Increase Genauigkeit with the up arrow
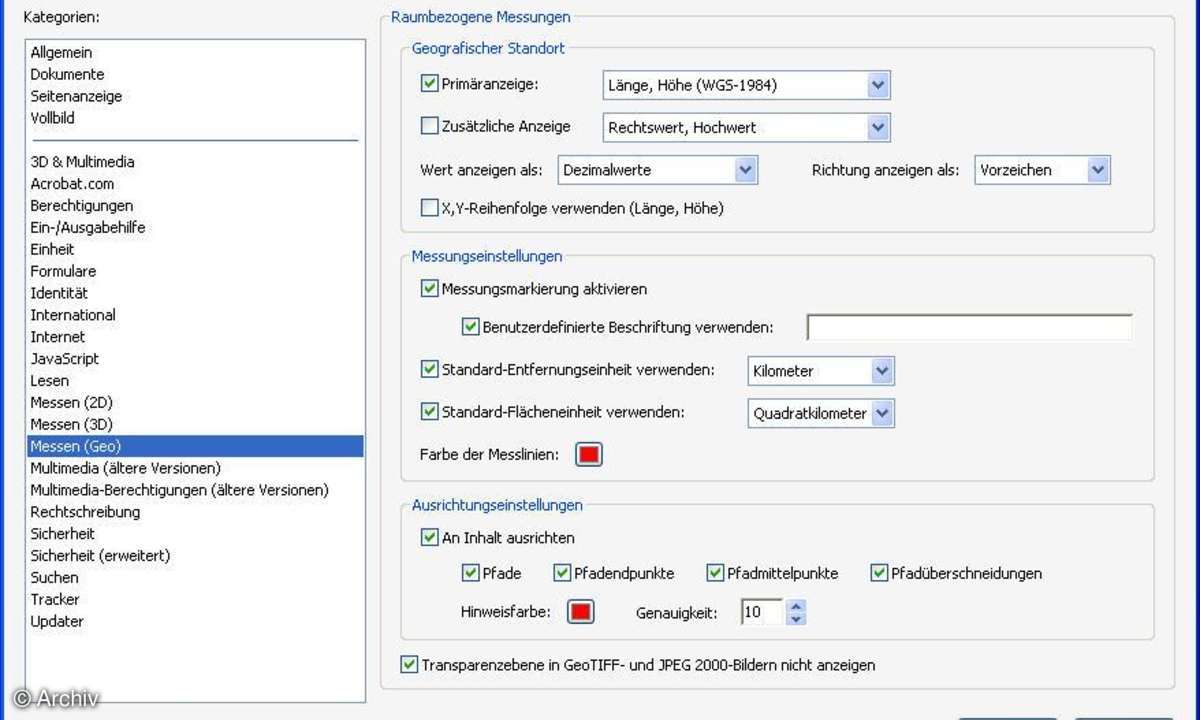1200x720 pixels. coord(796,606)
